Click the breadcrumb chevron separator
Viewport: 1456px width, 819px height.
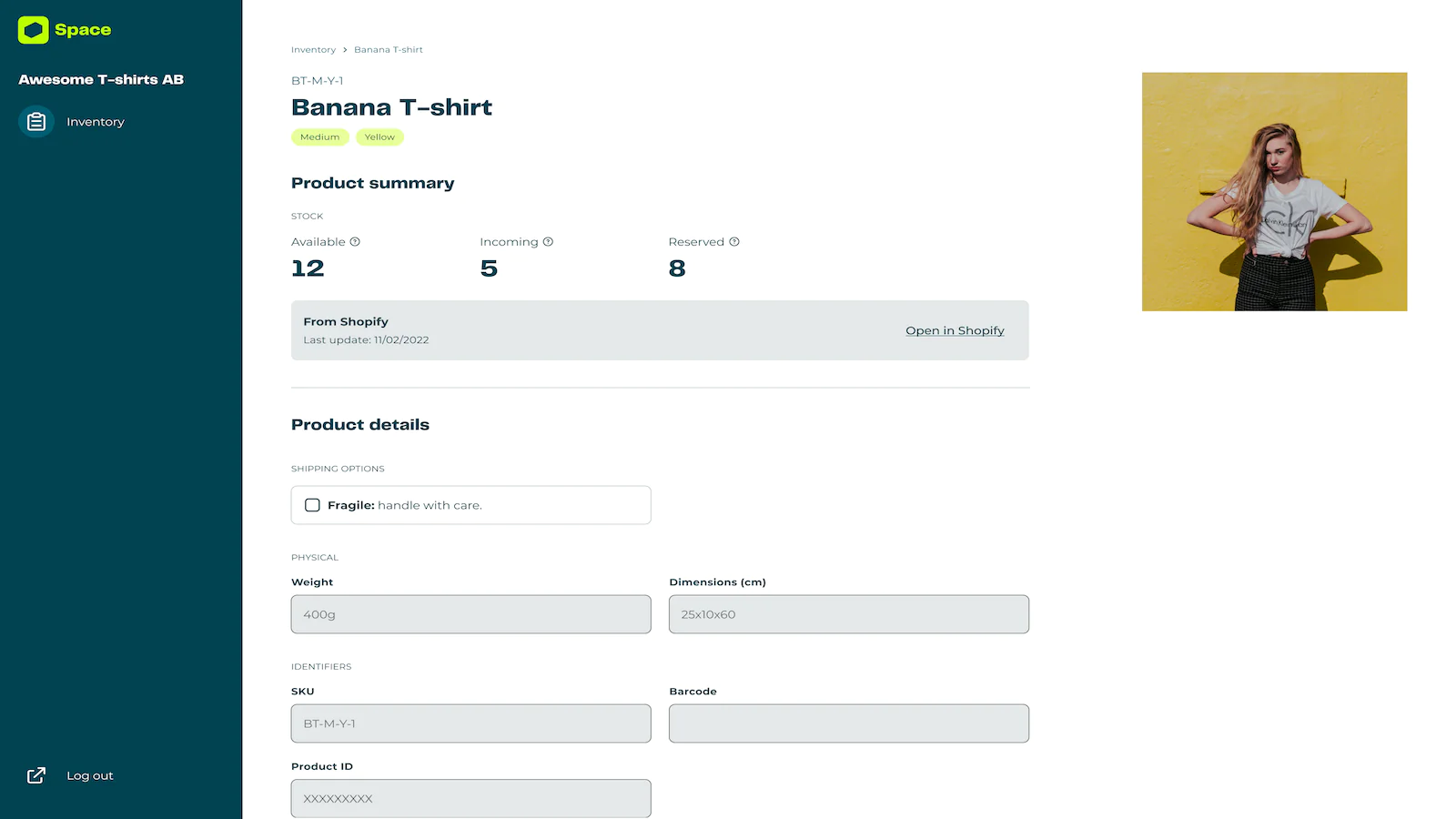point(345,50)
